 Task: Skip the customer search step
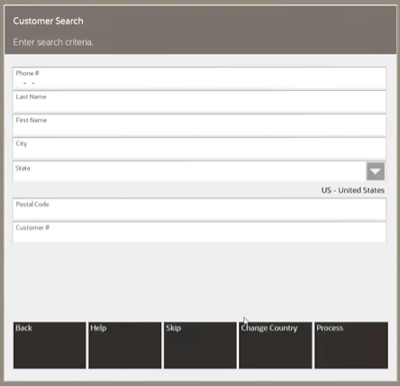coord(200,345)
